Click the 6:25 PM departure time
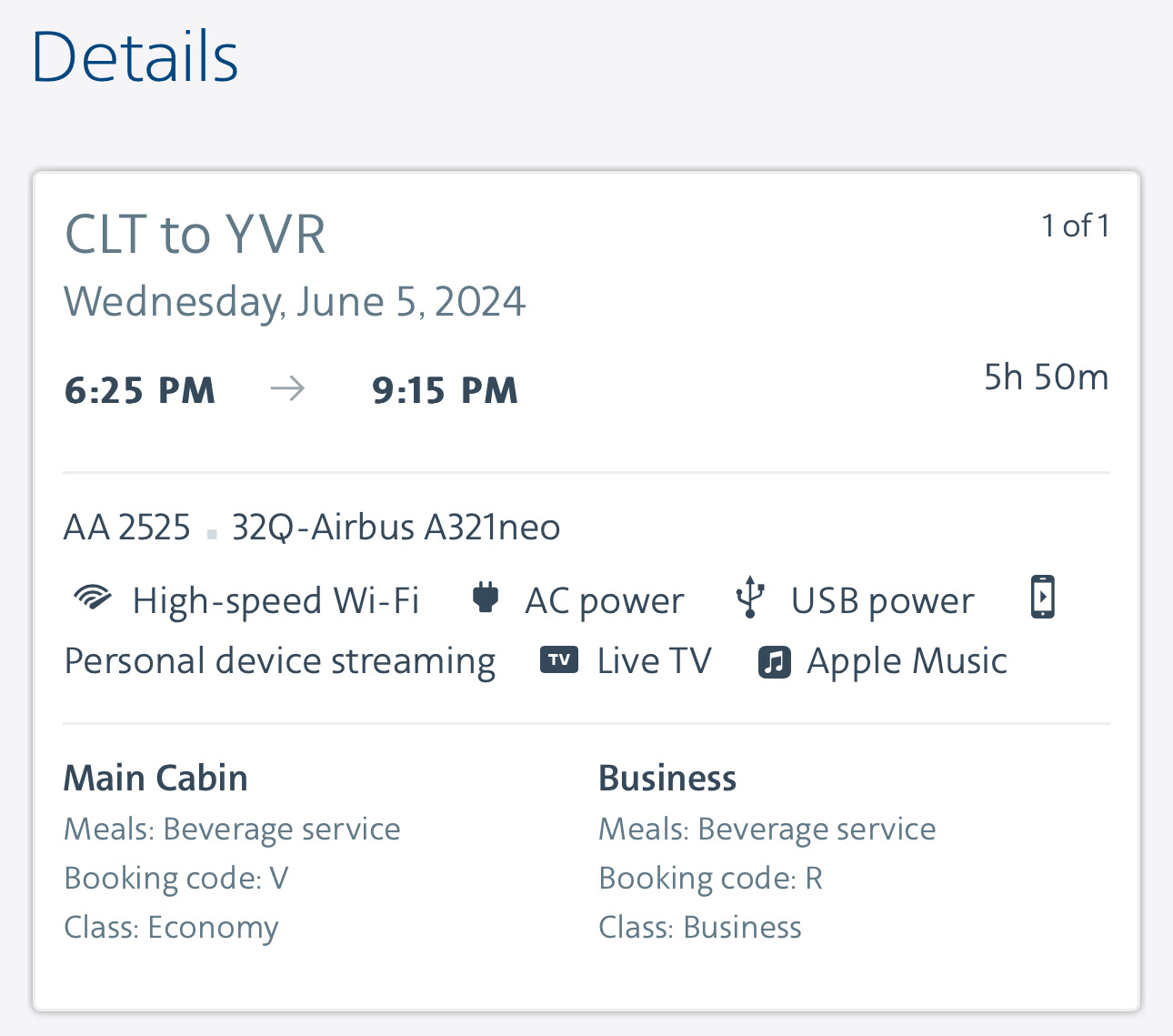1173x1036 pixels. point(140,390)
